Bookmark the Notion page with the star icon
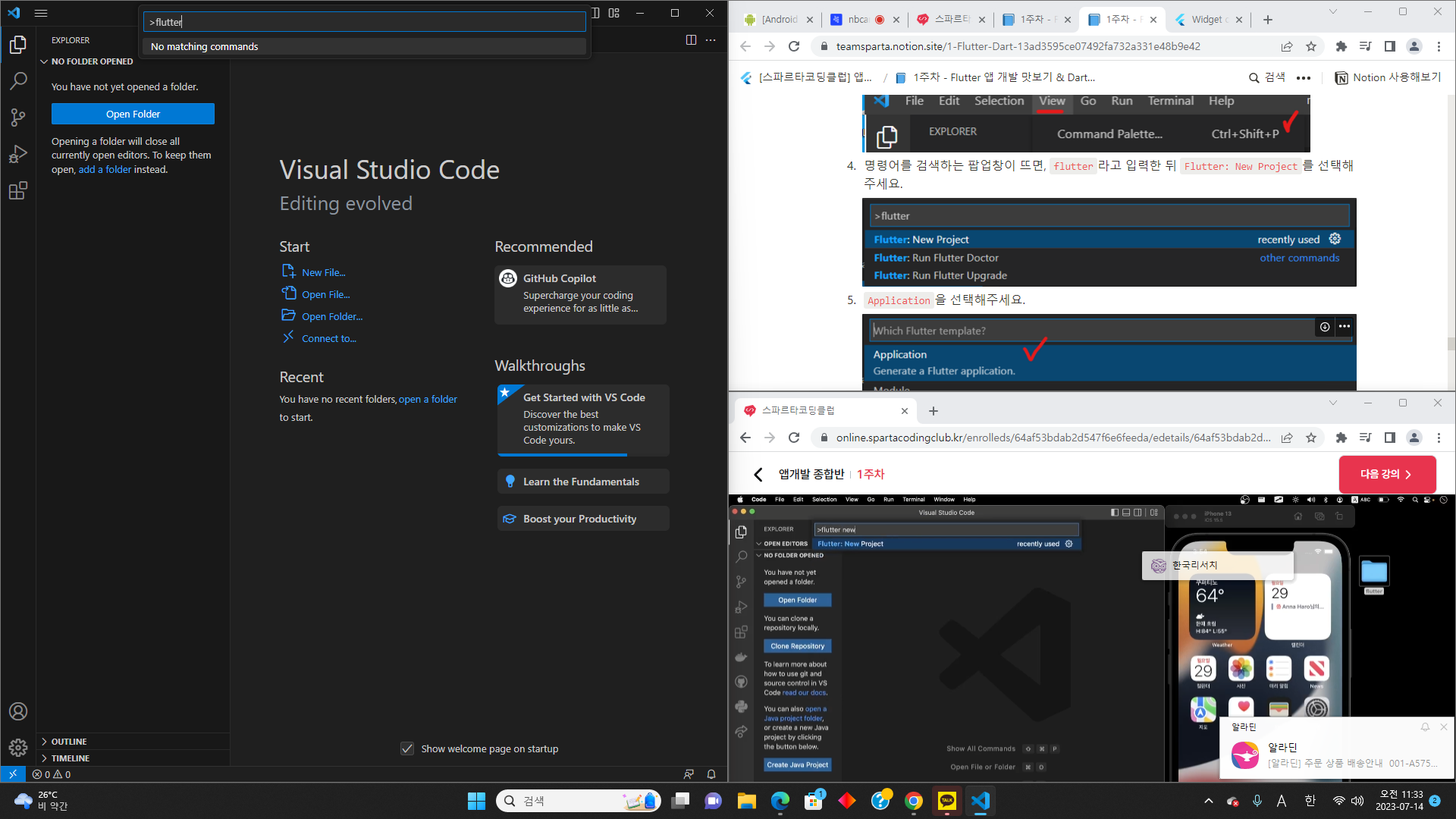Image resolution: width=1456 pixels, height=819 pixels. (x=1311, y=46)
